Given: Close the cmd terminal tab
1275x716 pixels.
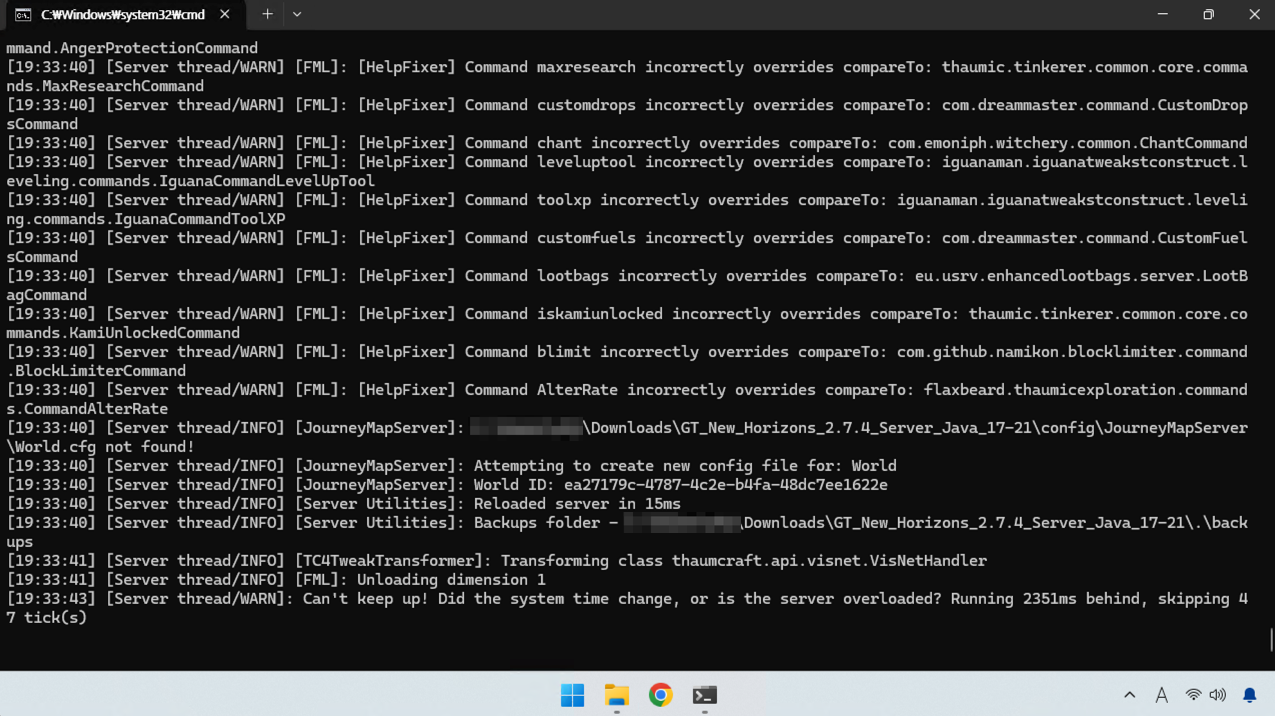Looking at the screenshot, I should click(x=225, y=15).
